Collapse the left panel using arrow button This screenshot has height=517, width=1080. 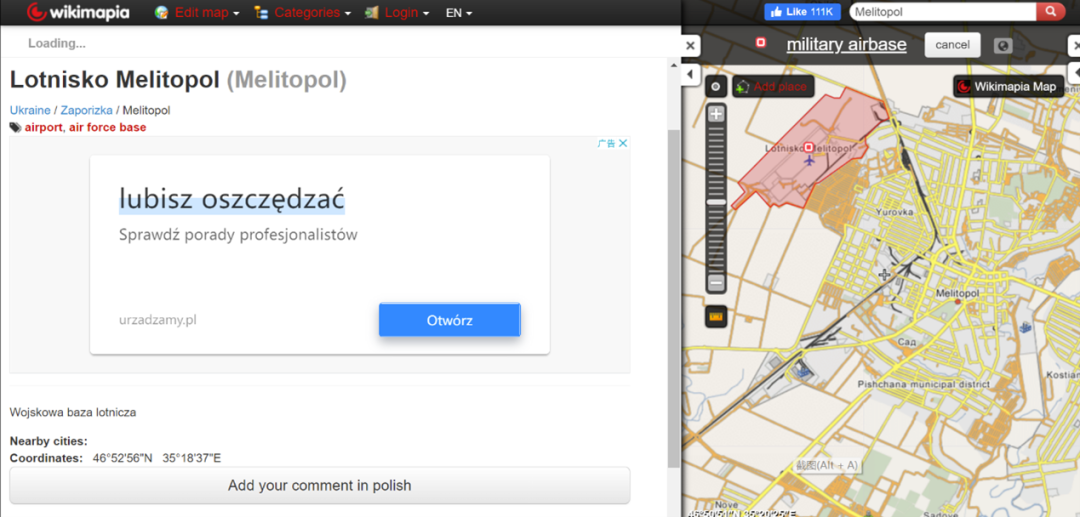691,74
